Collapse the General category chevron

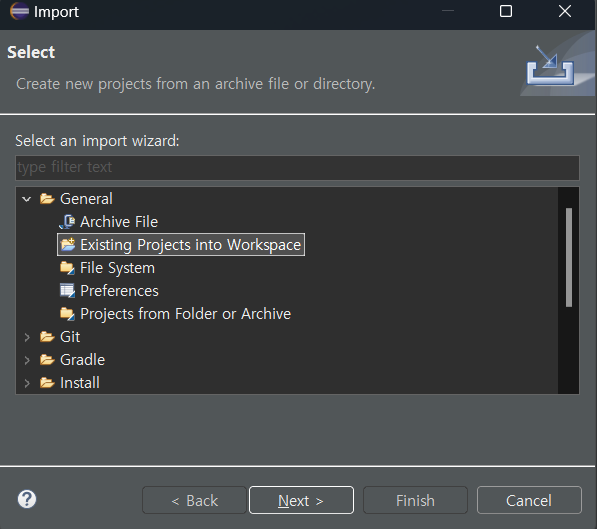(27, 199)
